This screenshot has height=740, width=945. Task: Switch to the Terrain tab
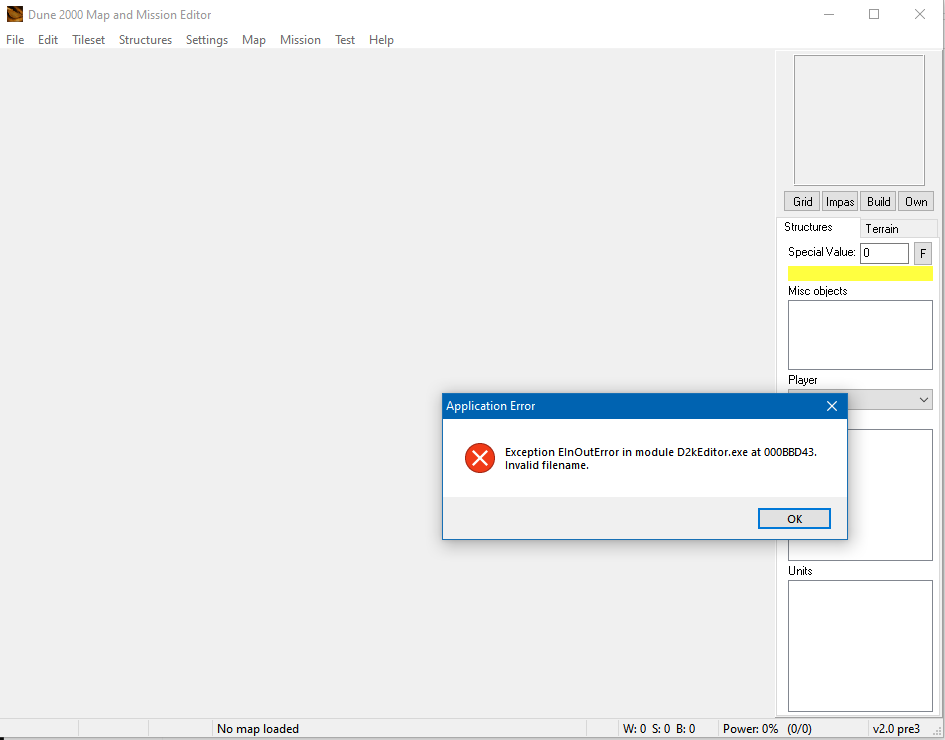[882, 229]
